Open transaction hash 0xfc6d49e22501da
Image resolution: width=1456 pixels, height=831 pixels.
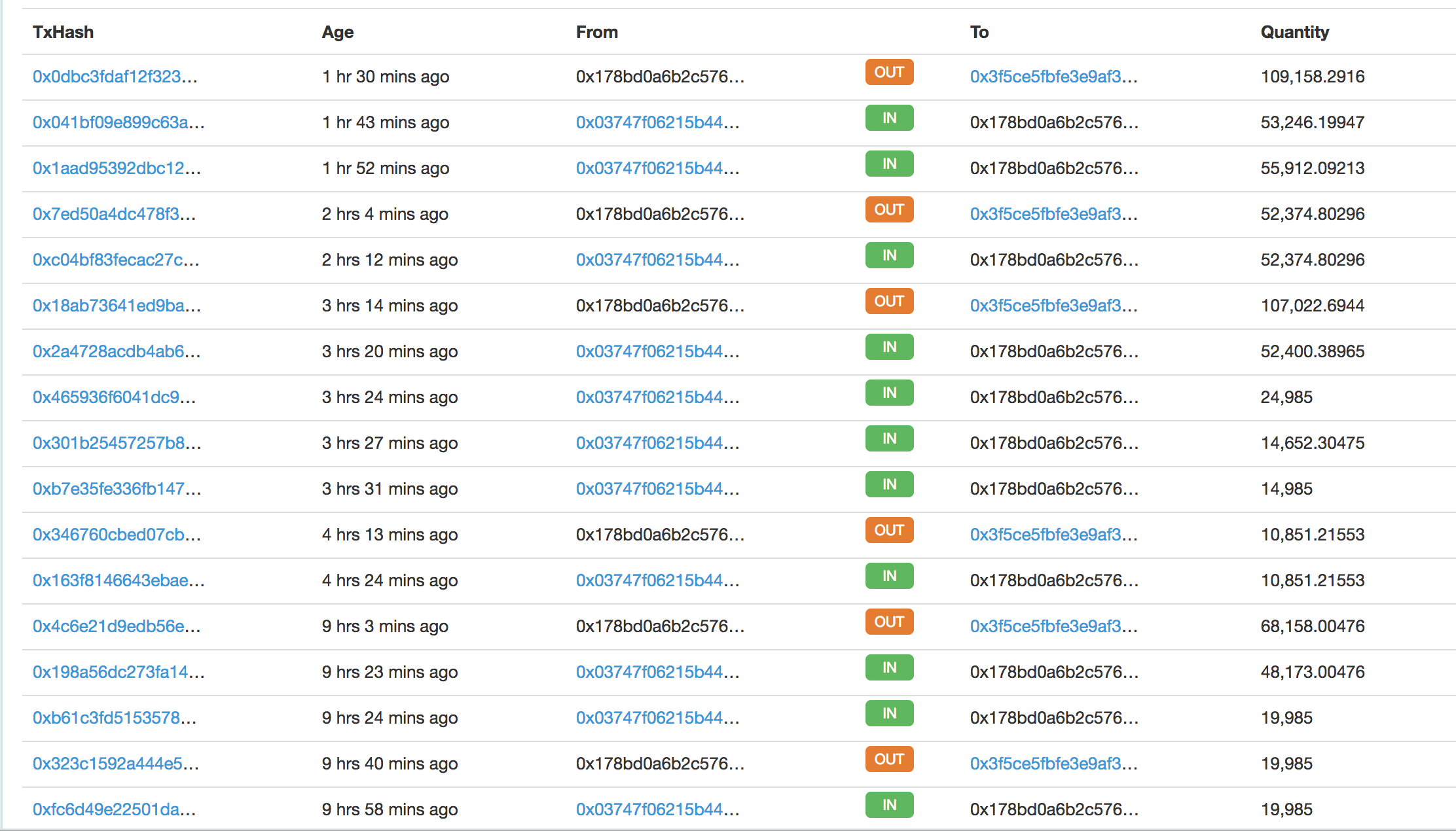pyautogui.click(x=114, y=809)
